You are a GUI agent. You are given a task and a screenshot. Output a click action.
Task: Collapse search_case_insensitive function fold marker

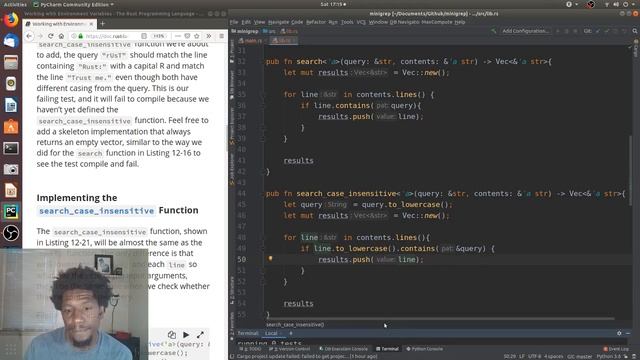point(263,193)
